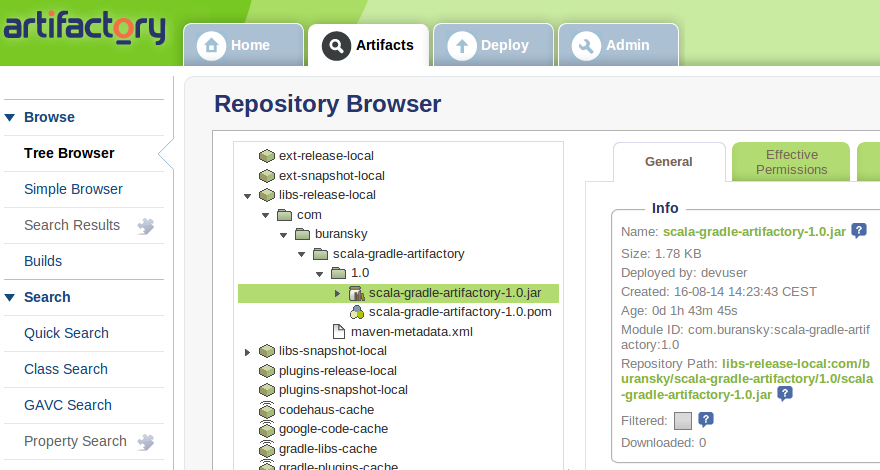Click the google-code-cache remote repository icon
This screenshot has height=470, width=880.
(x=267, y=429)
